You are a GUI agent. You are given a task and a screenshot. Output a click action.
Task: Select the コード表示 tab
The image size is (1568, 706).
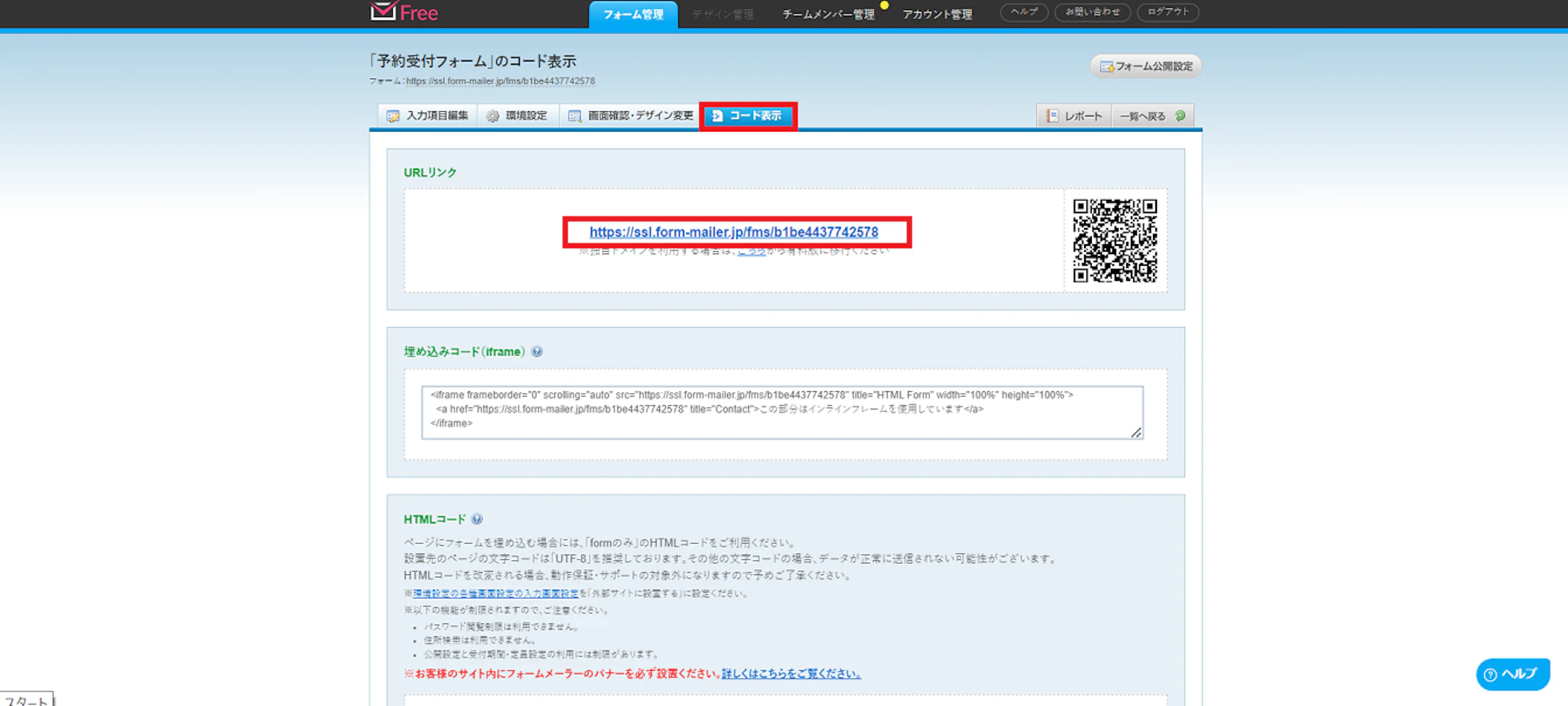click(747, 116)
